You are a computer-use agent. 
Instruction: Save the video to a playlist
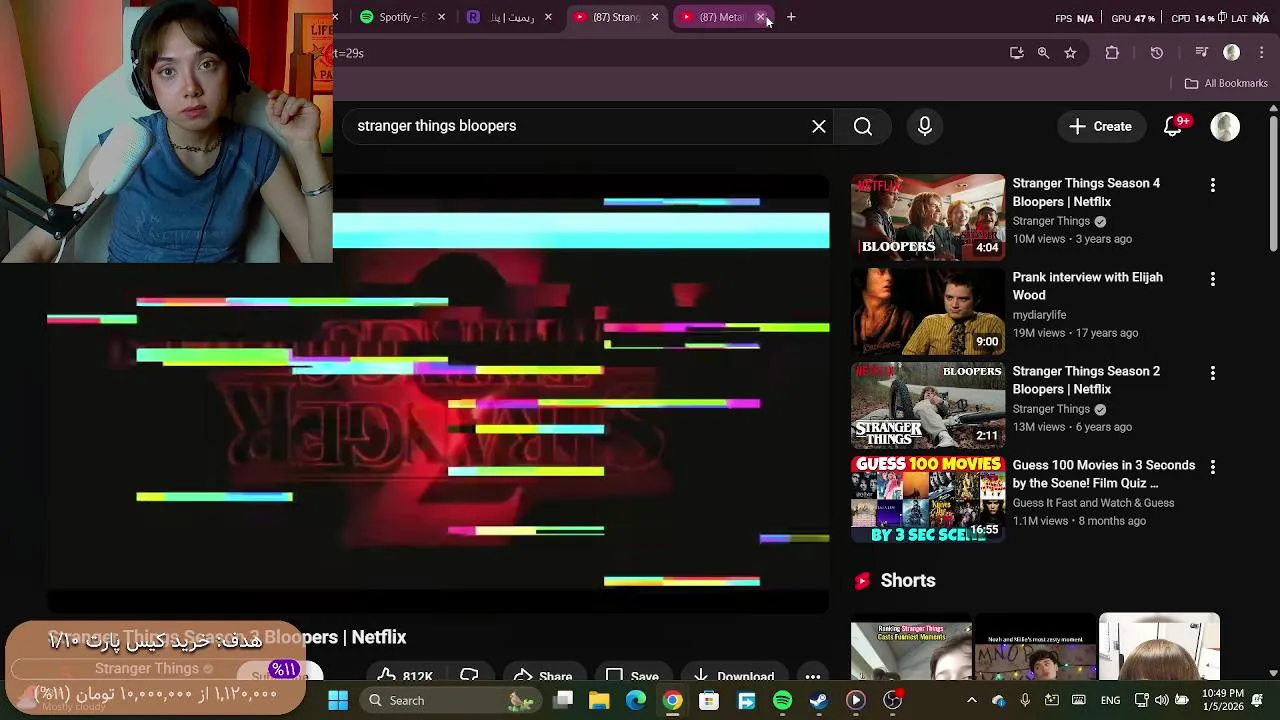click(632, 677)
